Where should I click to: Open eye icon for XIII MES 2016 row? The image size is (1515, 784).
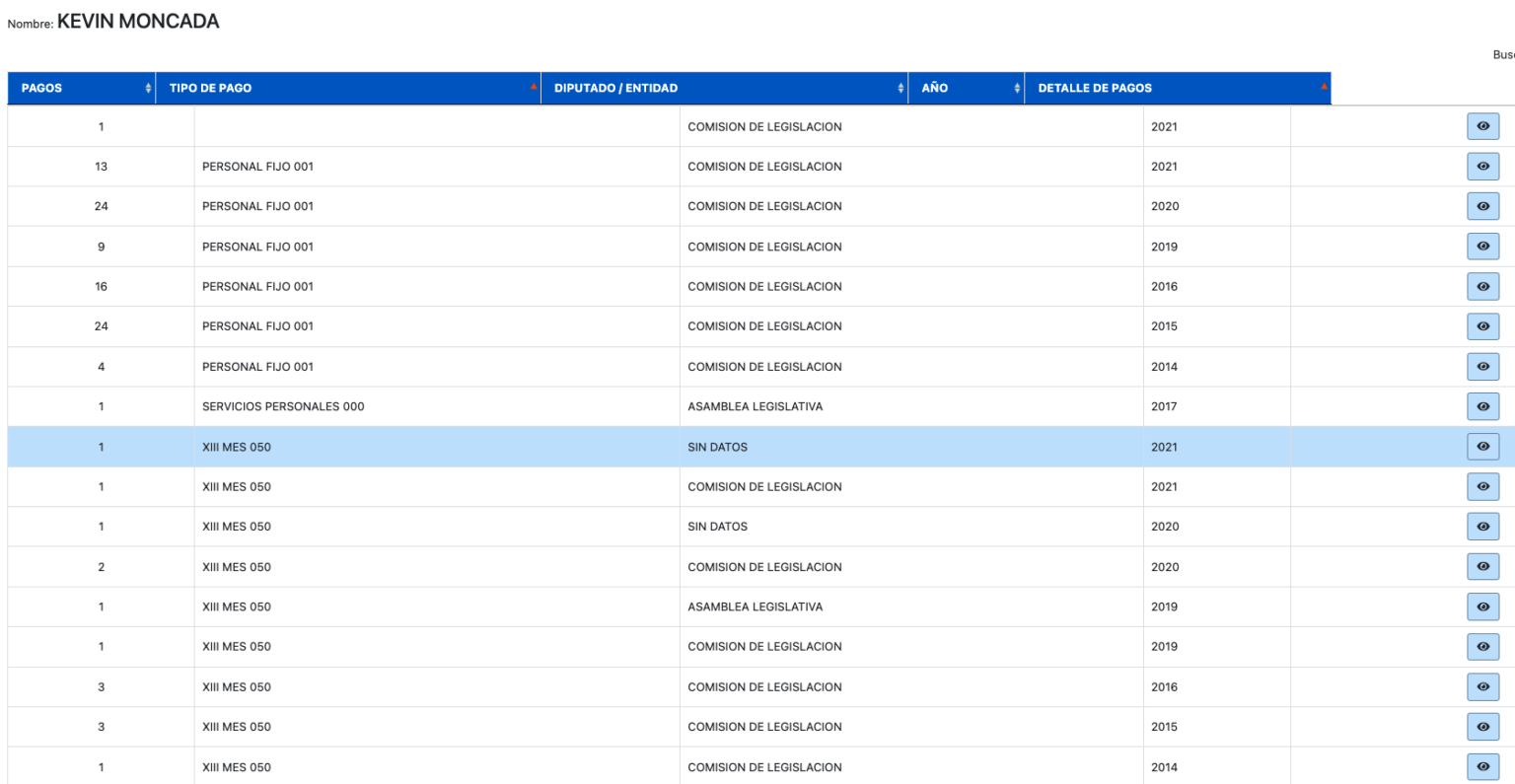click(x=1482, y=687)
